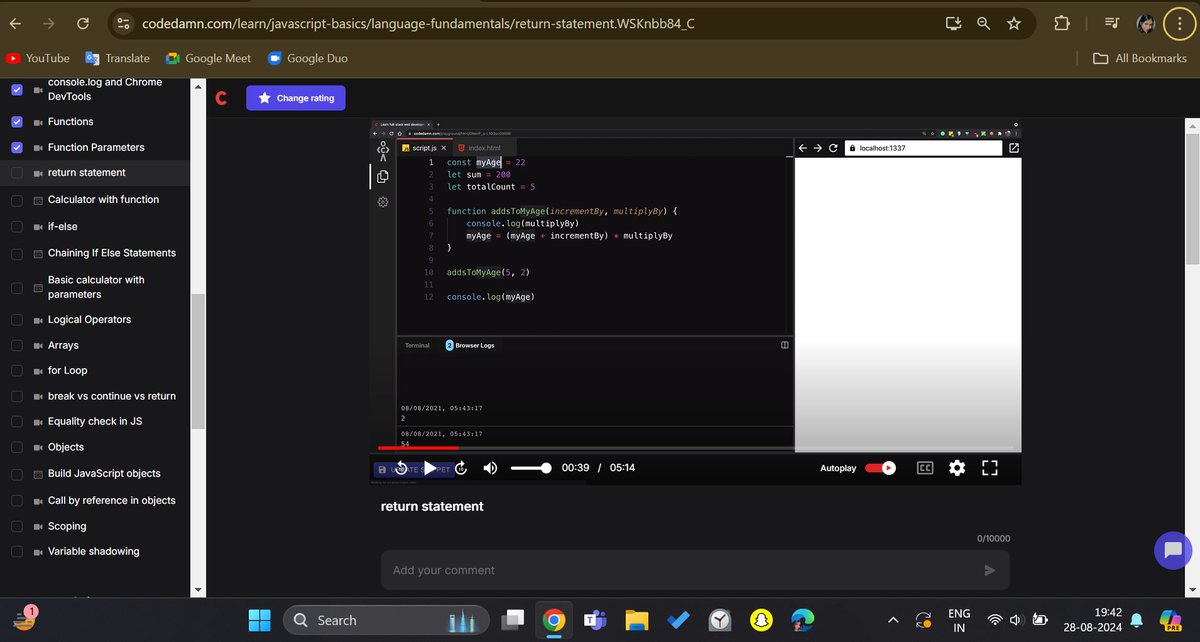Click the Add your comment field
The height and width of the screenshot is (642, 1200).
click(695, 570)
